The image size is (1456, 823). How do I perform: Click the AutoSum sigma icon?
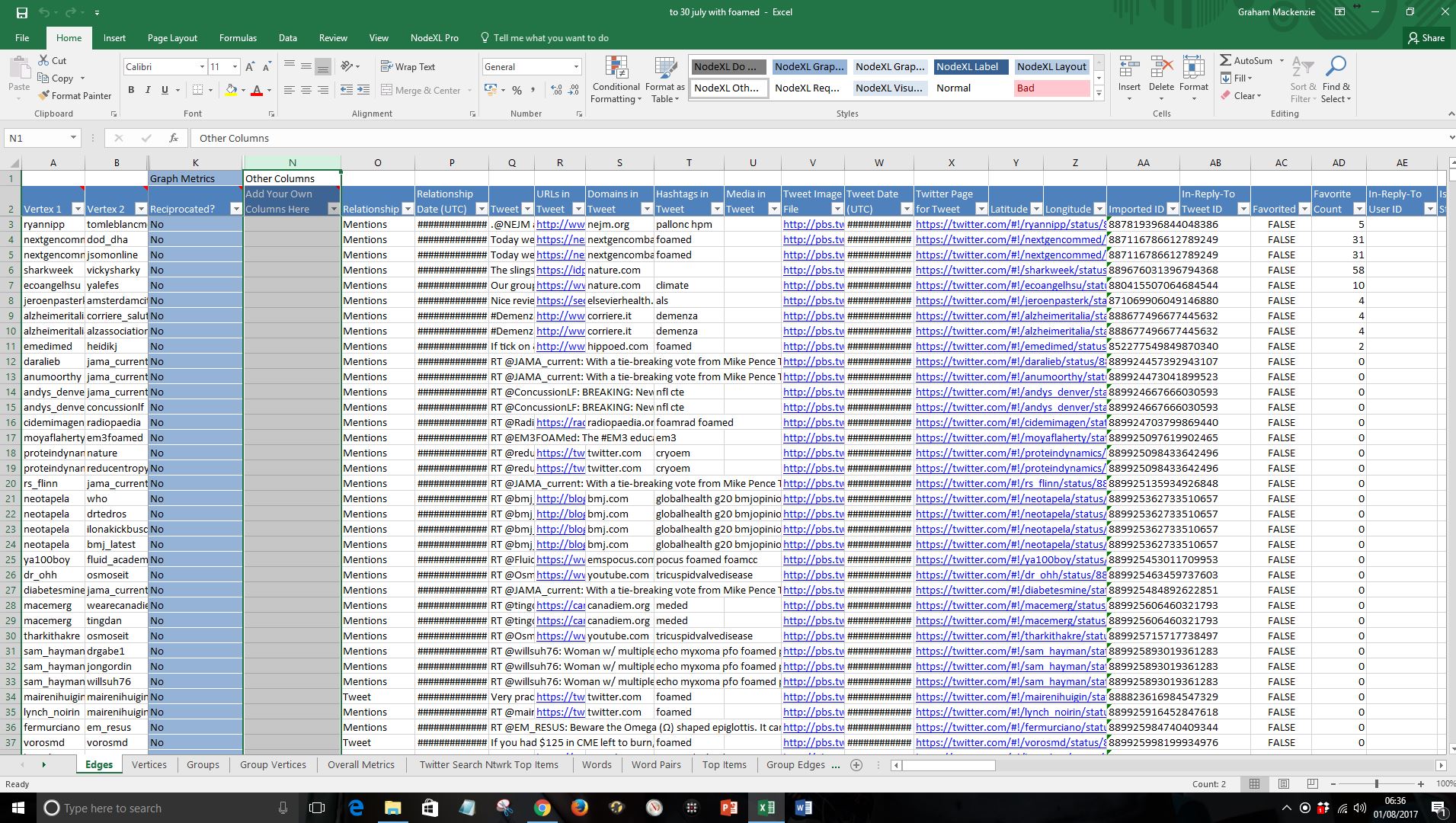click(1225, 60)
